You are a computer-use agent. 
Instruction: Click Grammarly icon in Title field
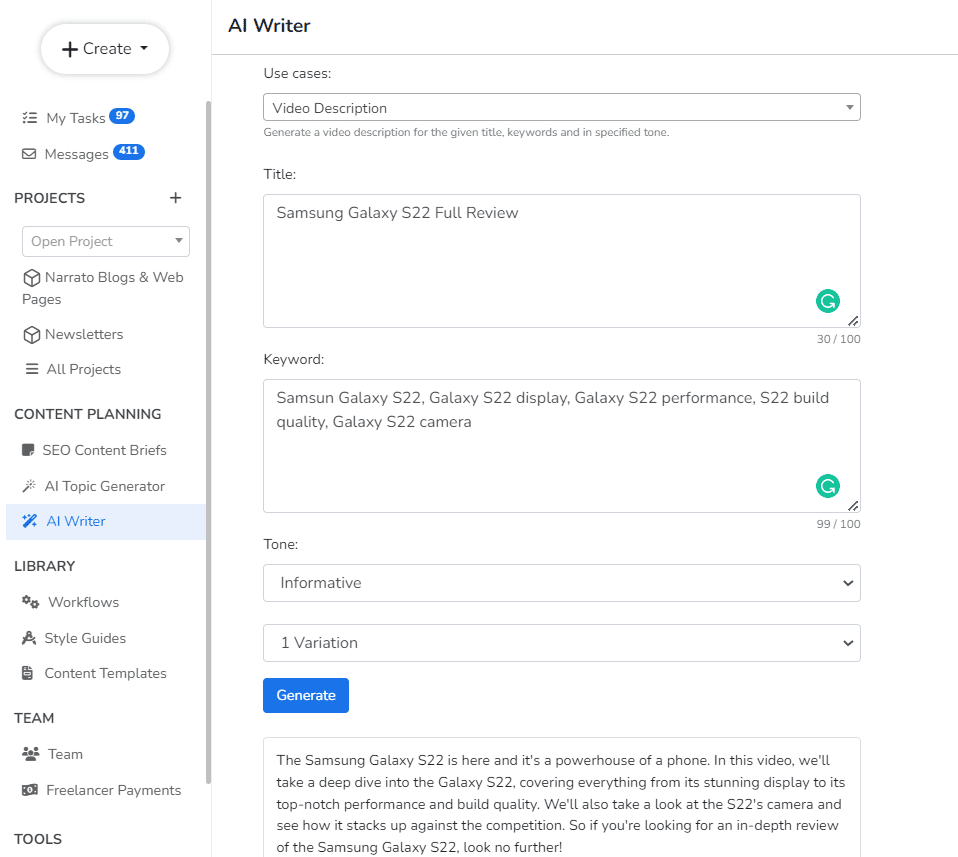pyautogui.click(x=828, y=301)
